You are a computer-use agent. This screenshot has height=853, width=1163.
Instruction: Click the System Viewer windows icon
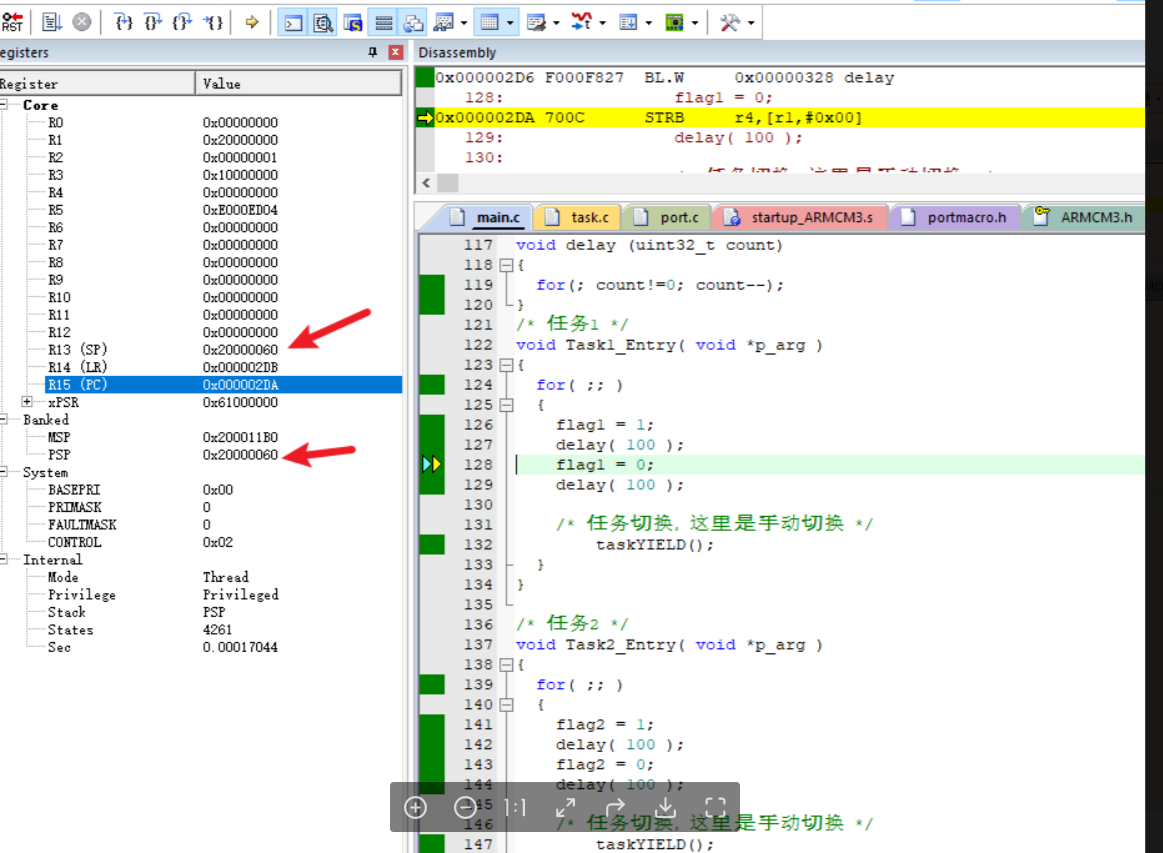tap(674, 23)
